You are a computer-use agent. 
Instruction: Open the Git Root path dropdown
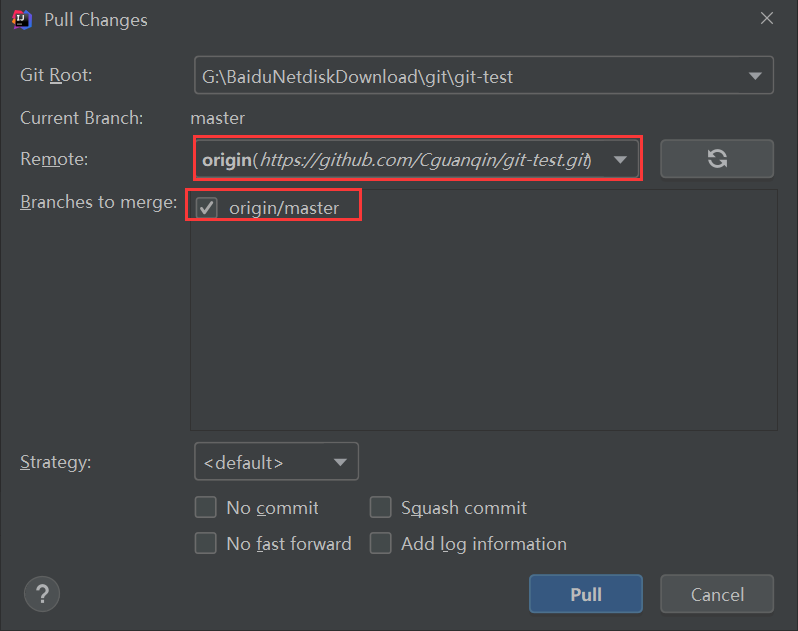754,76
